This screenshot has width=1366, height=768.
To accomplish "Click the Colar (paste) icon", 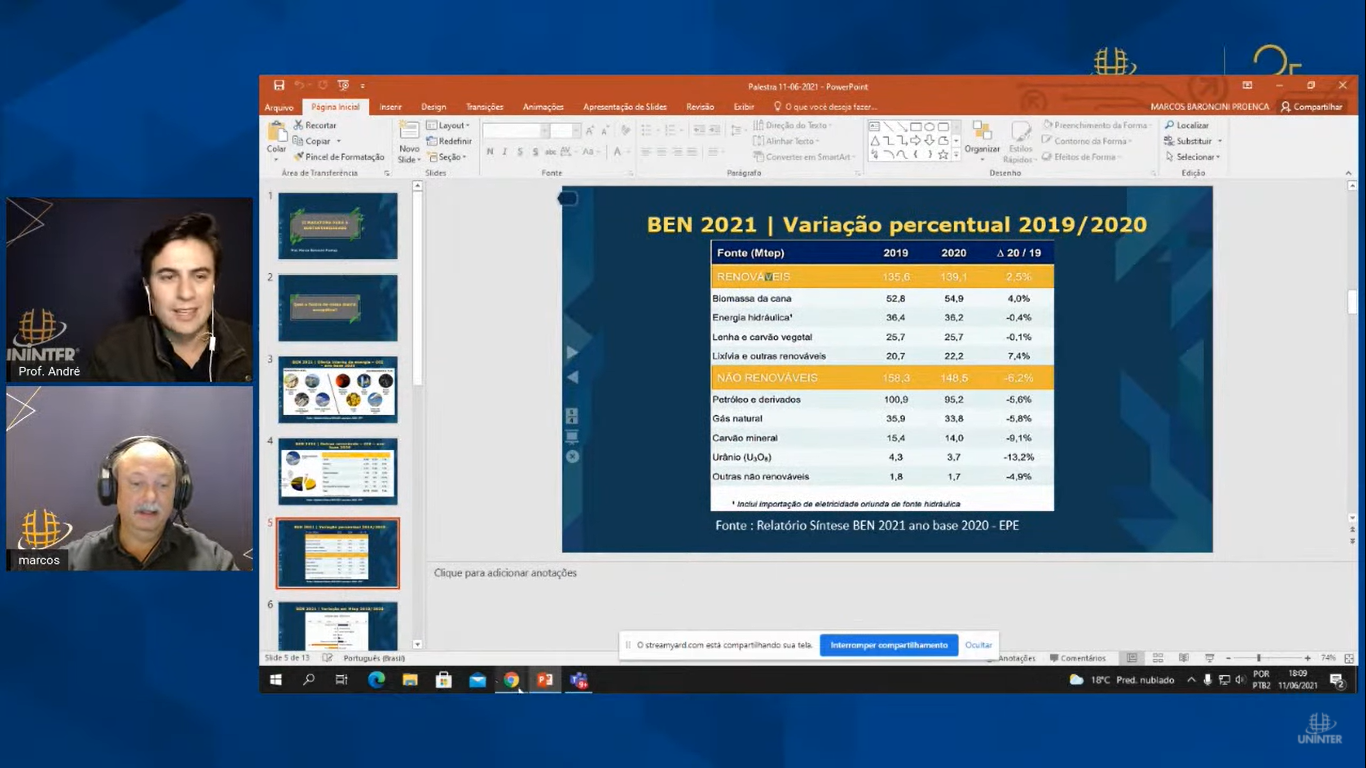I will (276, 136).
